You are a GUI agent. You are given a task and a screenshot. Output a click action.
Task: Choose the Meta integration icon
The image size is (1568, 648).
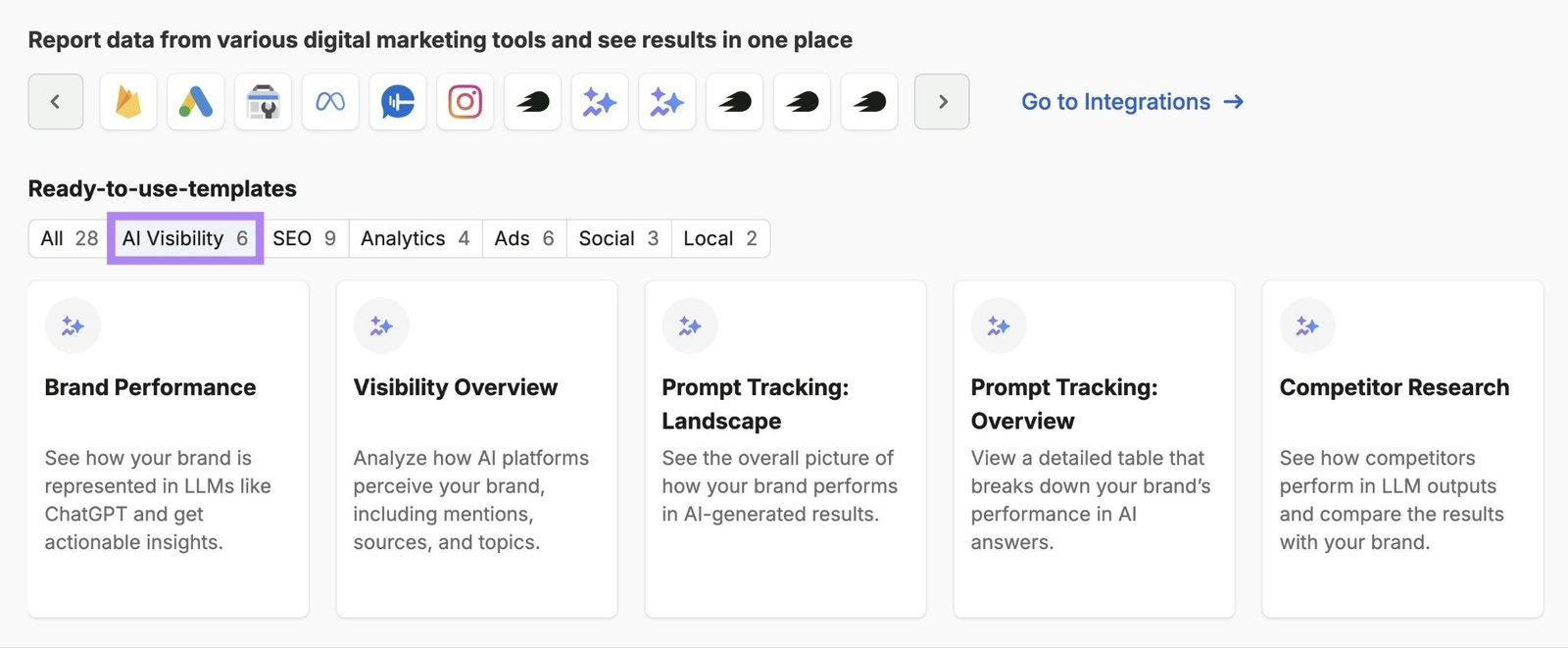click(330, 102)
